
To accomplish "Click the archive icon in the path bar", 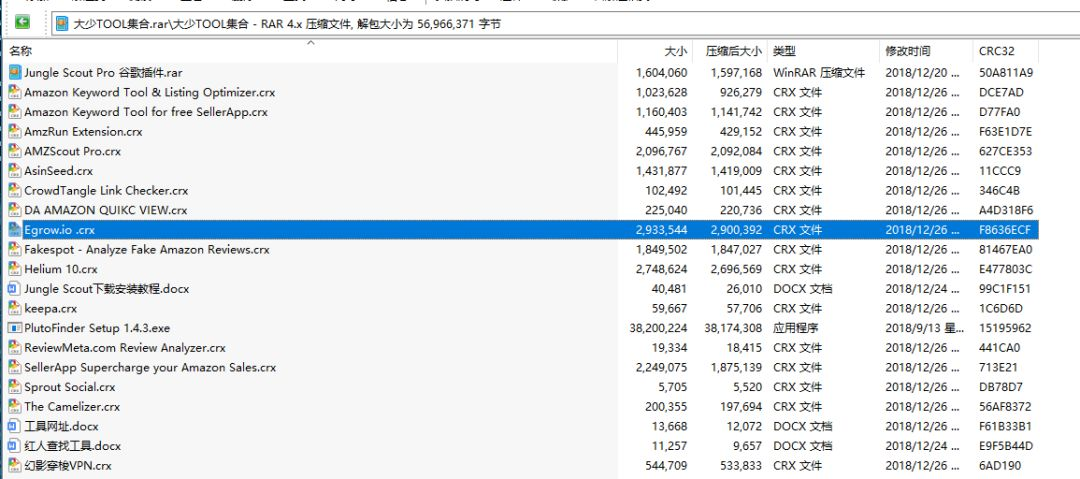I will (63, 24).
